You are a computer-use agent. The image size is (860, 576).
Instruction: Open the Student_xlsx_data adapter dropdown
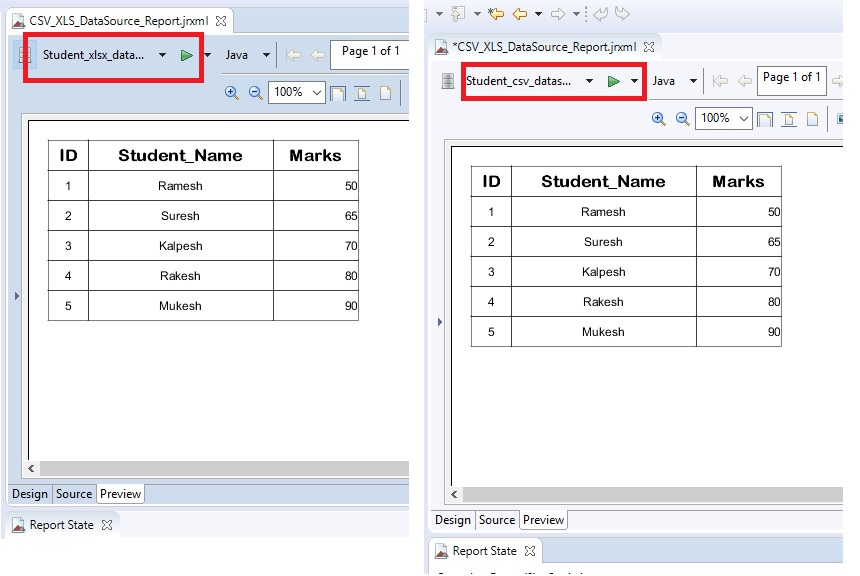pos(163,55)
